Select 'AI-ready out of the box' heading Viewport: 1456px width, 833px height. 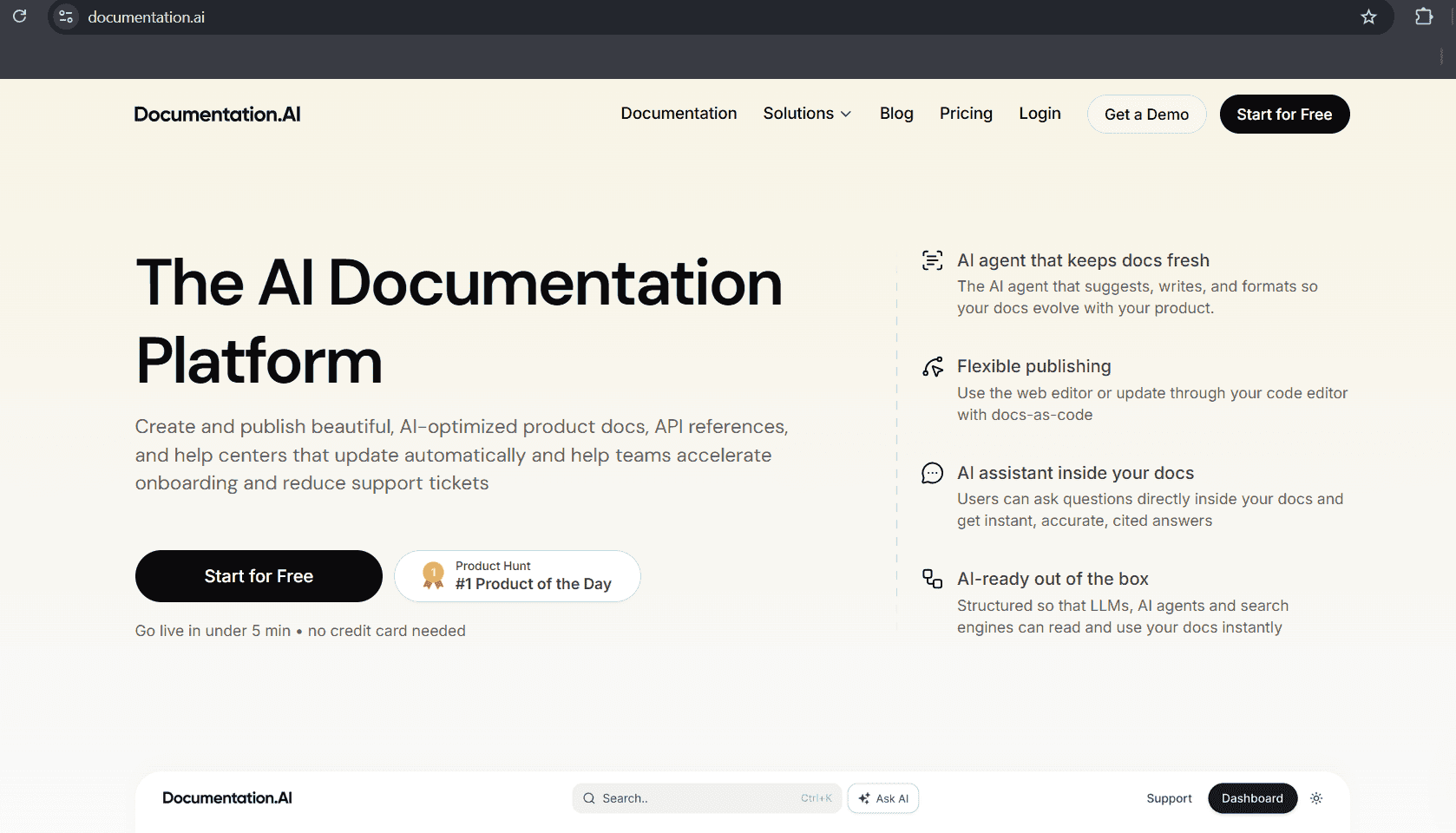[1053, 579]
